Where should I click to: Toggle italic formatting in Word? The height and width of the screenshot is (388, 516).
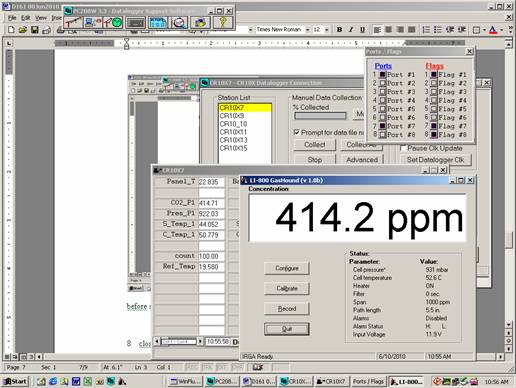pyautogui.click(x=351, y=30)
